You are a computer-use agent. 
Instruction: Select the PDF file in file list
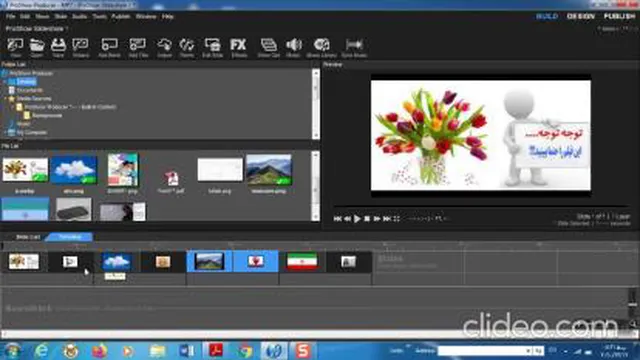point(171,178)
